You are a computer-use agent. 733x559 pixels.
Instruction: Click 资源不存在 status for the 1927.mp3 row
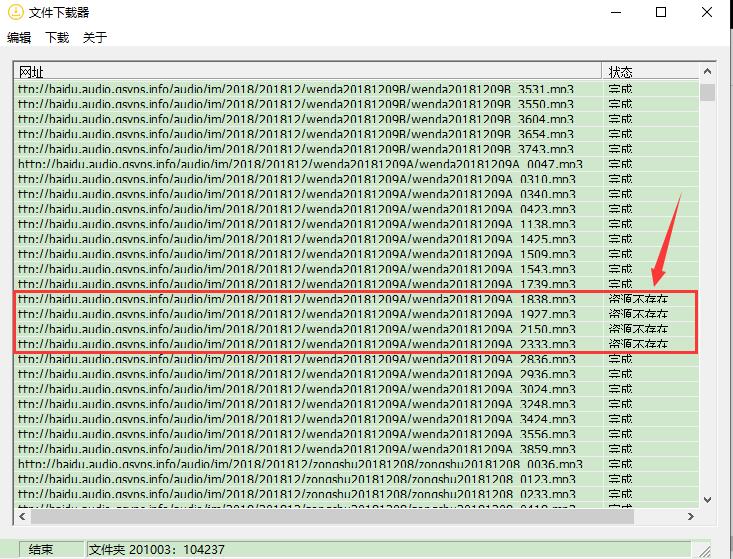pos(638,314)
